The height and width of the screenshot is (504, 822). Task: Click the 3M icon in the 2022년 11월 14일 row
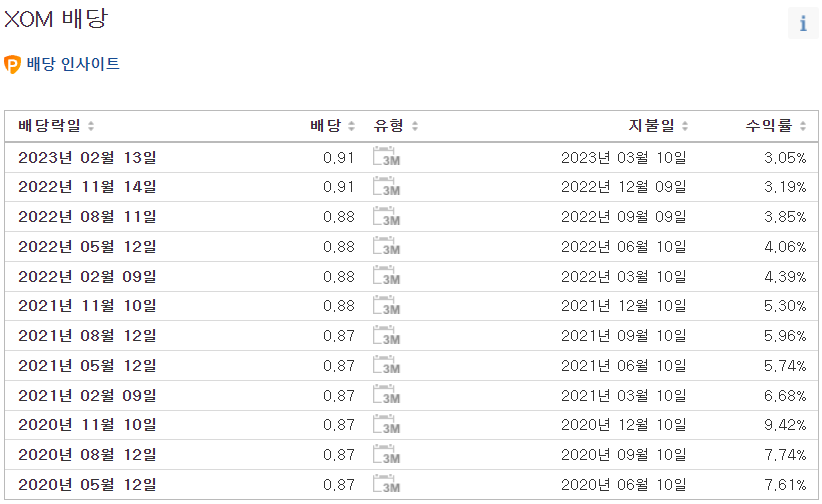pos(386,187)
